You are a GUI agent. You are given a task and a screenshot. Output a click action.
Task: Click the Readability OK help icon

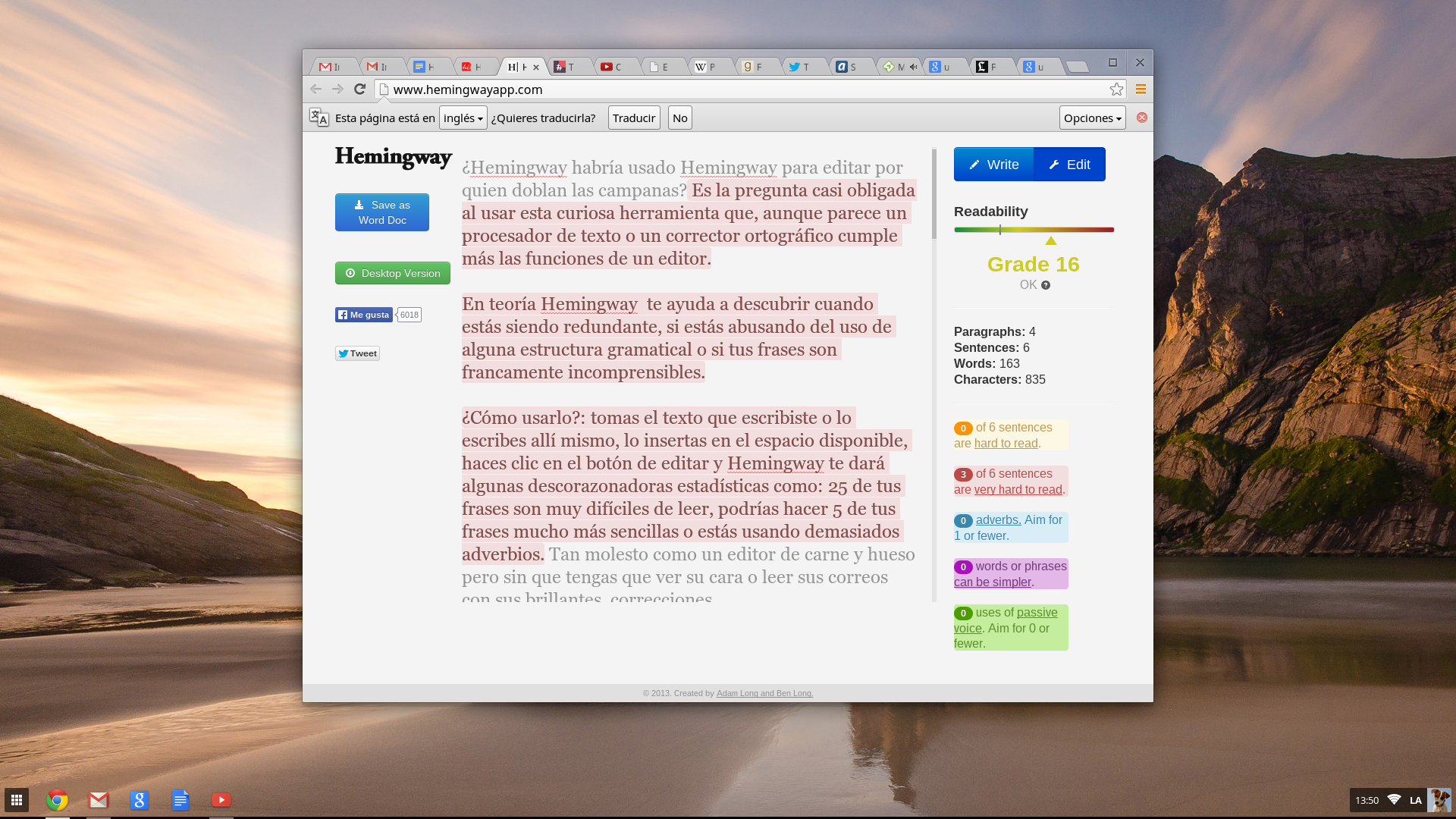pyautogui.click(x=1046, y=285)
